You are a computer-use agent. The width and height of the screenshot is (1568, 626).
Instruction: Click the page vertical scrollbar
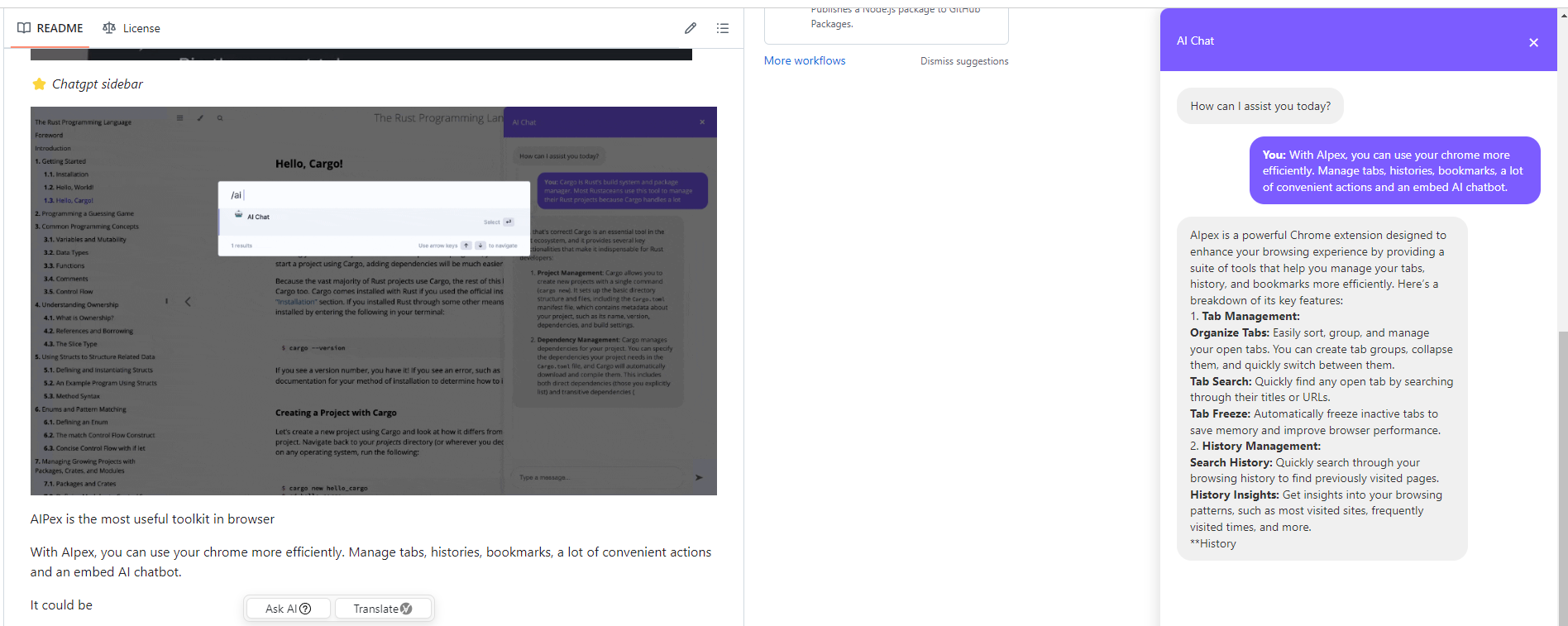pos(1562,478)
